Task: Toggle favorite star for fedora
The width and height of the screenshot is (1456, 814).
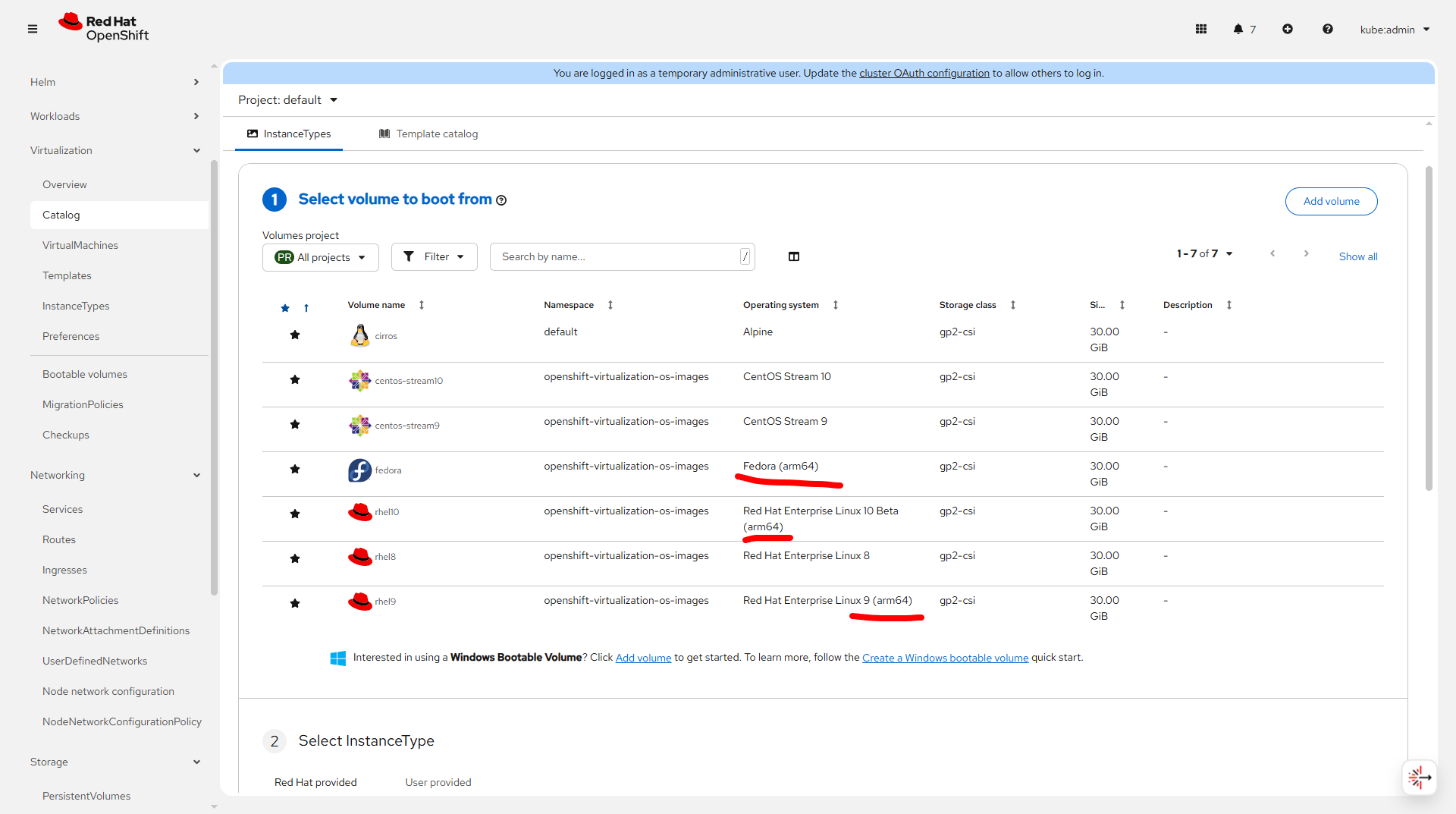Action: [295, 470]
